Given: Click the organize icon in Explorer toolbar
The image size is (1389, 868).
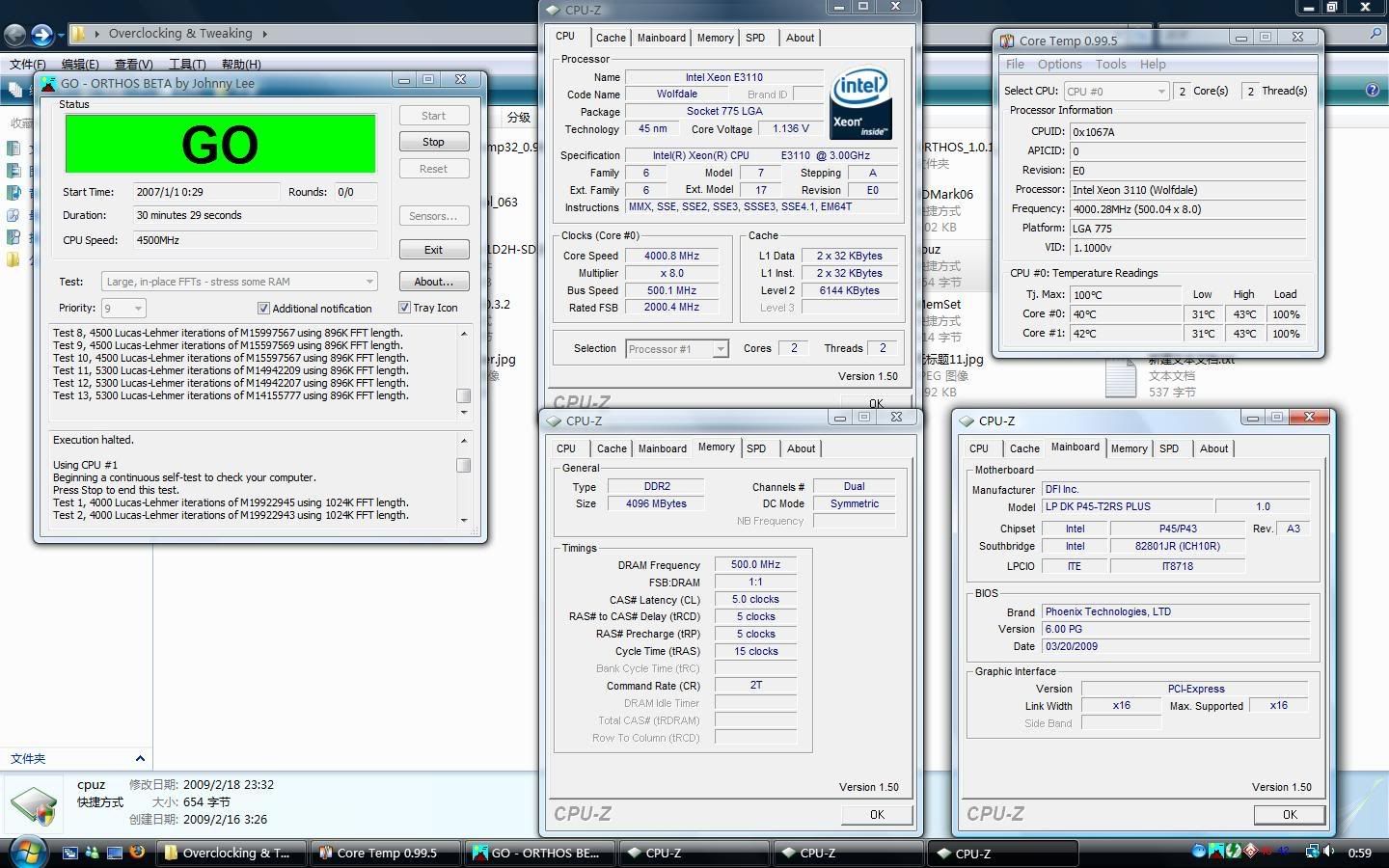Looking at the screenshot, I should point(14,91).
